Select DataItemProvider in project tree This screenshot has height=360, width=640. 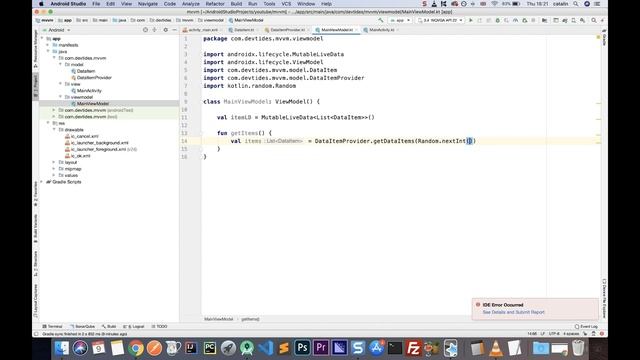[x=91, y=78]
